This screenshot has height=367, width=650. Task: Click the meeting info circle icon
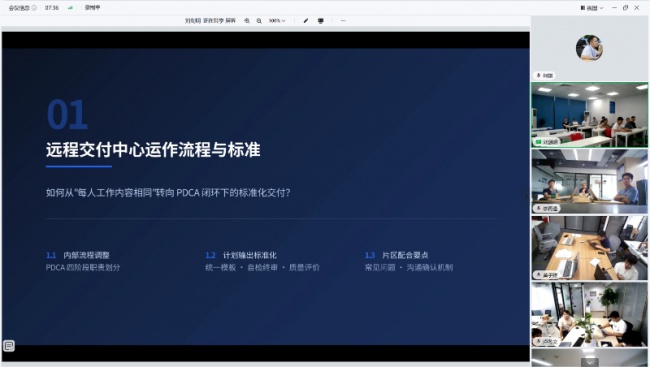point(34,7)
